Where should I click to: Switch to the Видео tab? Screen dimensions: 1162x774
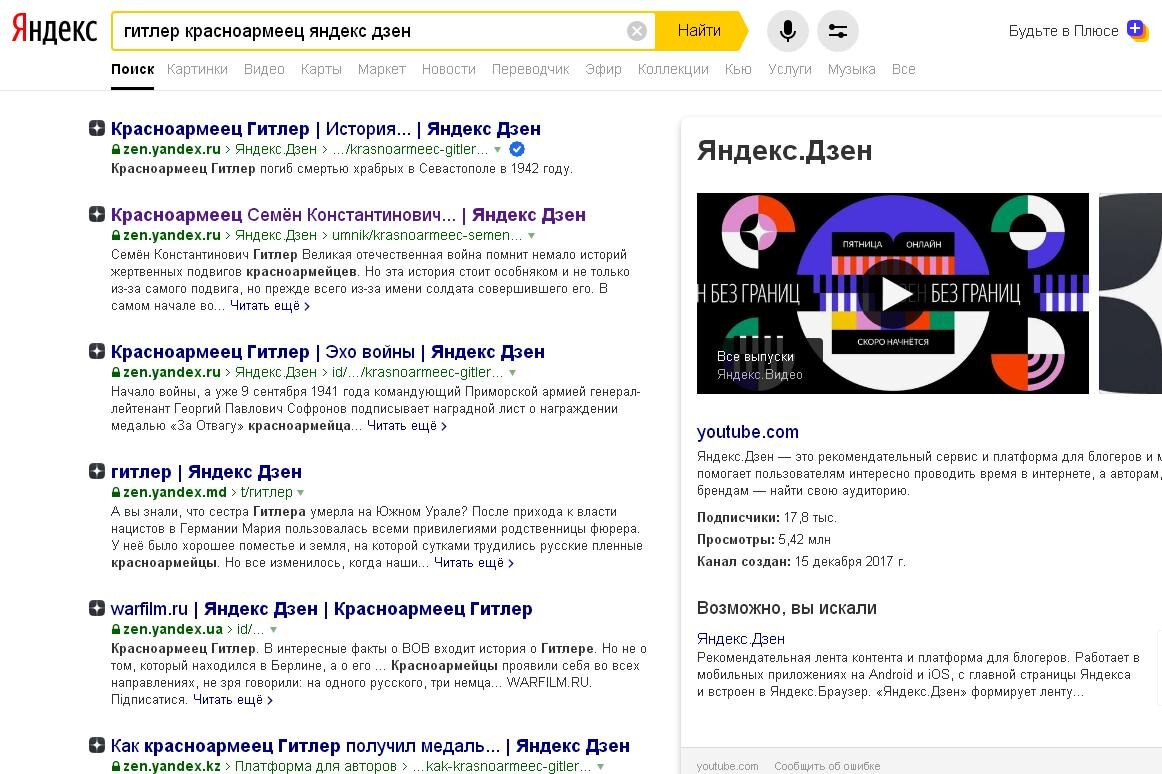tap(264, 69)
